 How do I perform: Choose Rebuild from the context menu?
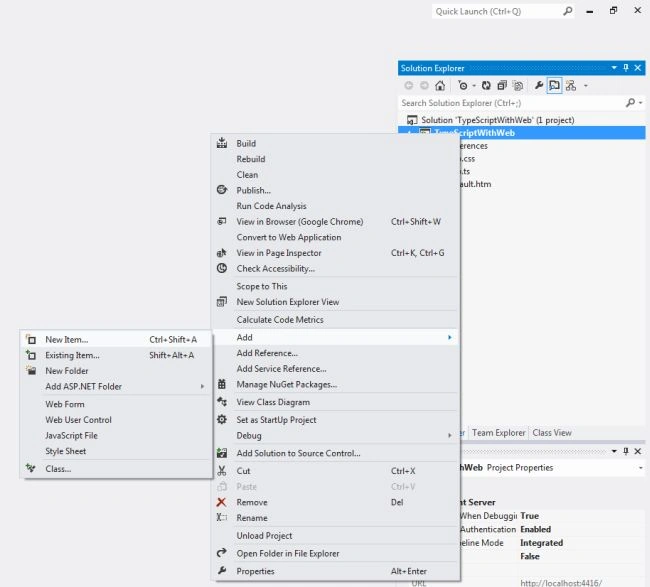tap(335, 159)
